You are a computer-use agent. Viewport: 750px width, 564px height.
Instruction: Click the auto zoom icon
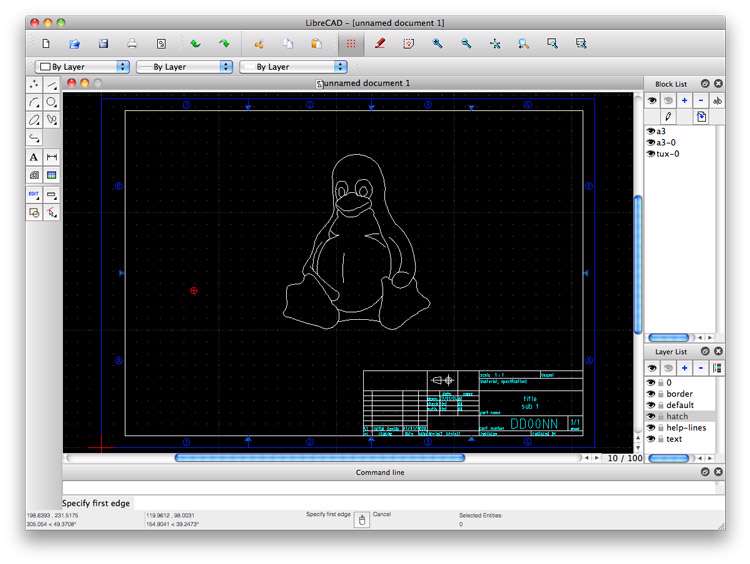click(495, 44)
